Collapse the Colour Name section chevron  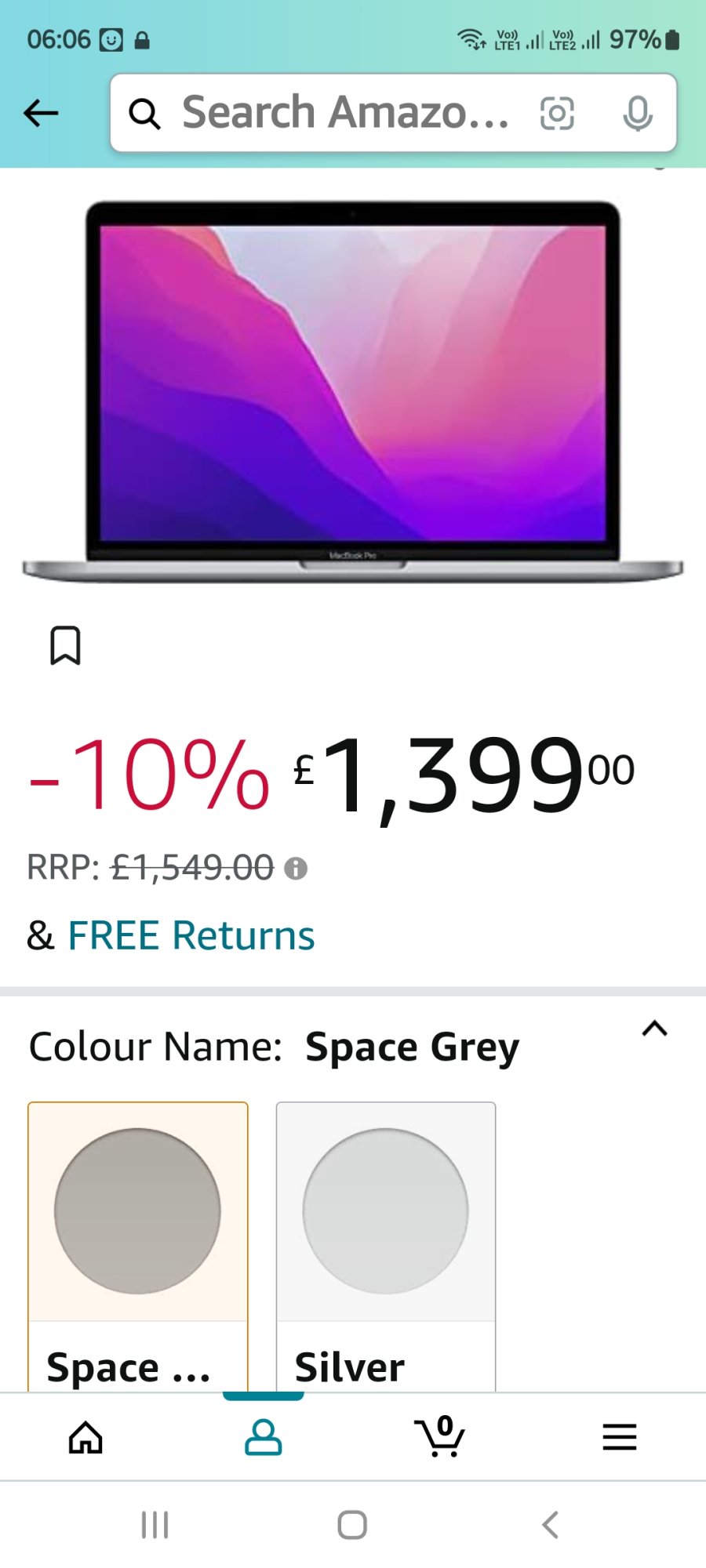(x=655, y=1029)
